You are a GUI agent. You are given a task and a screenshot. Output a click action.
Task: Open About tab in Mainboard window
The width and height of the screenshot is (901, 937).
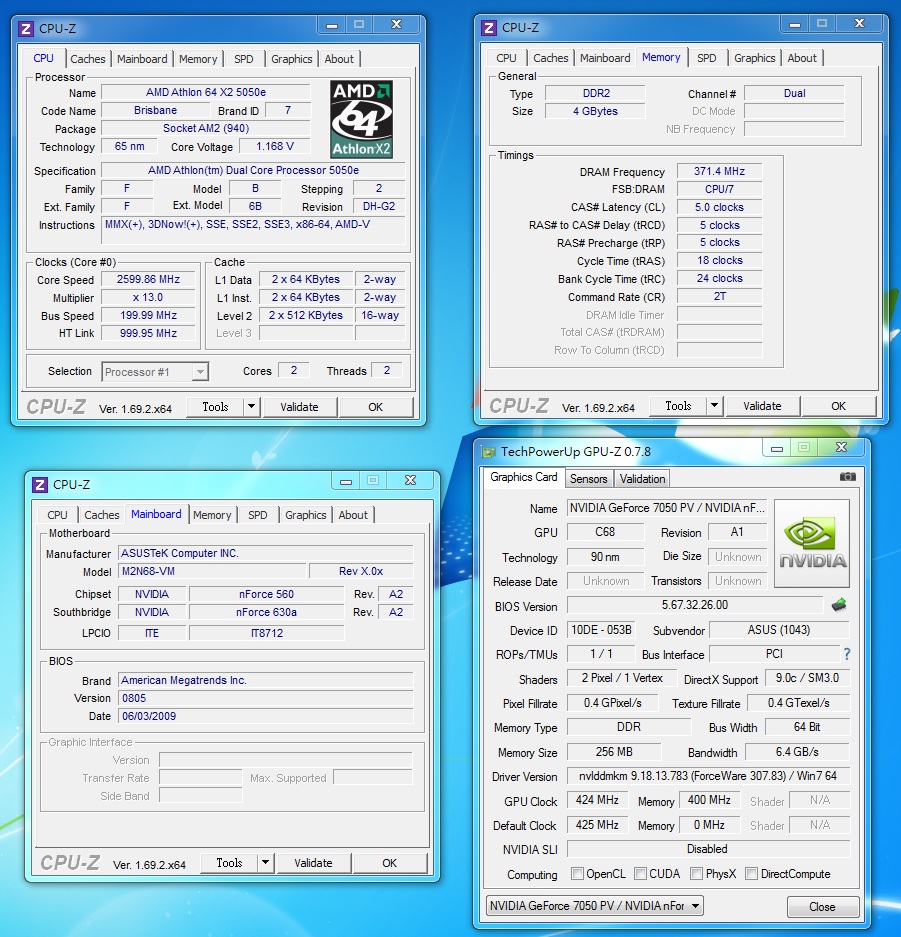353,515
